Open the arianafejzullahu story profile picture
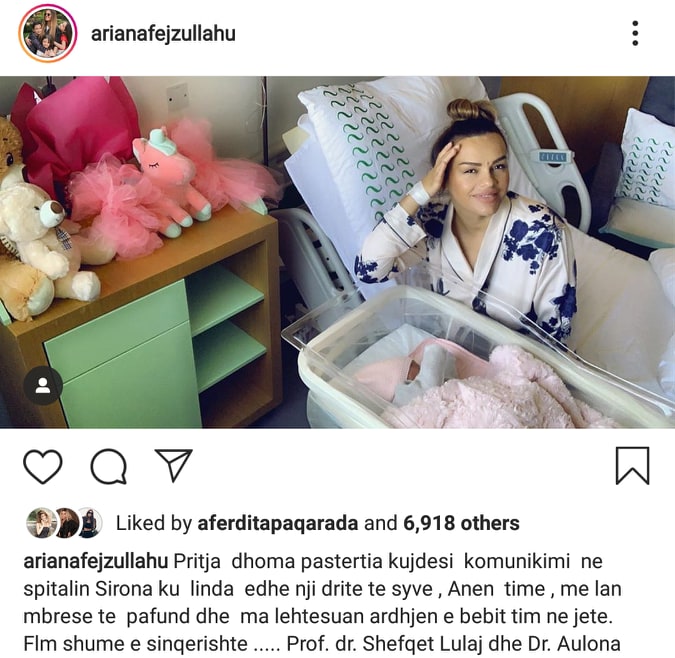The width and height of the screenshot is (675, 658). coord(48,34)
